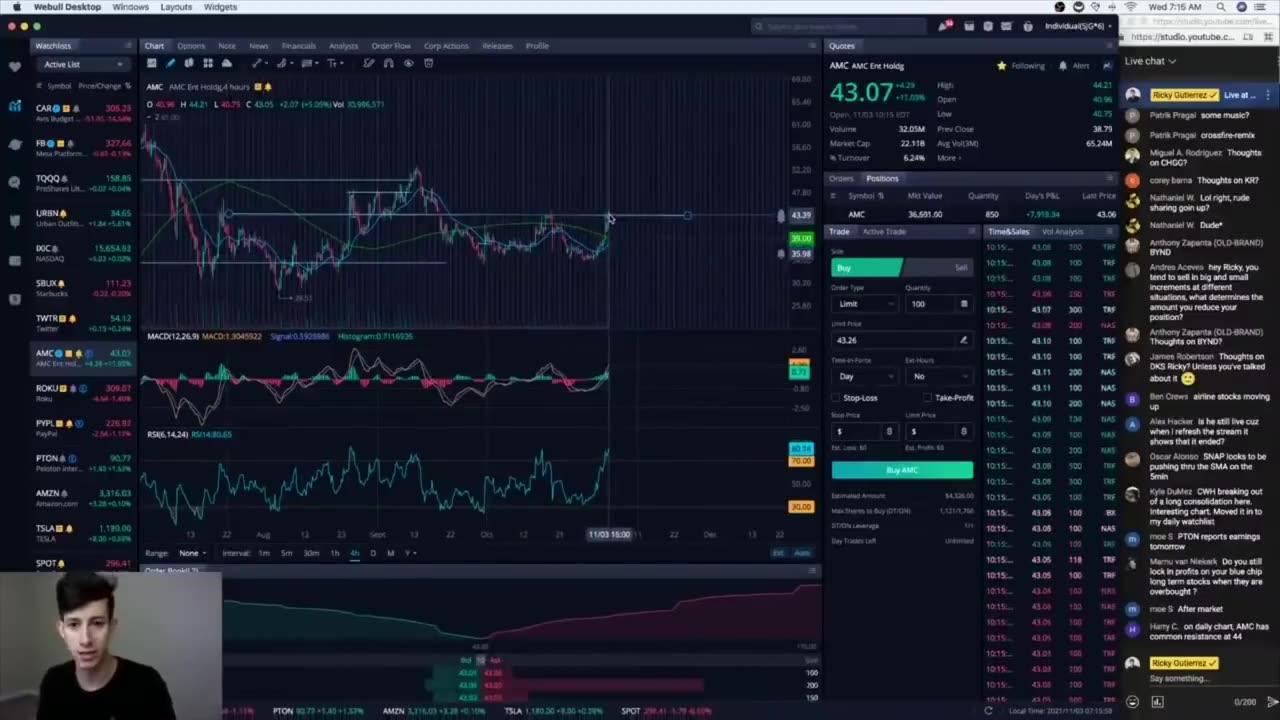
Task: Click the 35.98 price marker on chart axis
Action: click(801, 254)
